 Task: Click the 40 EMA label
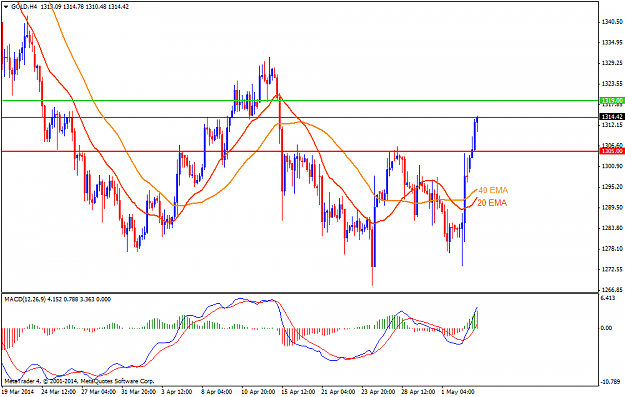click(493, 190)
